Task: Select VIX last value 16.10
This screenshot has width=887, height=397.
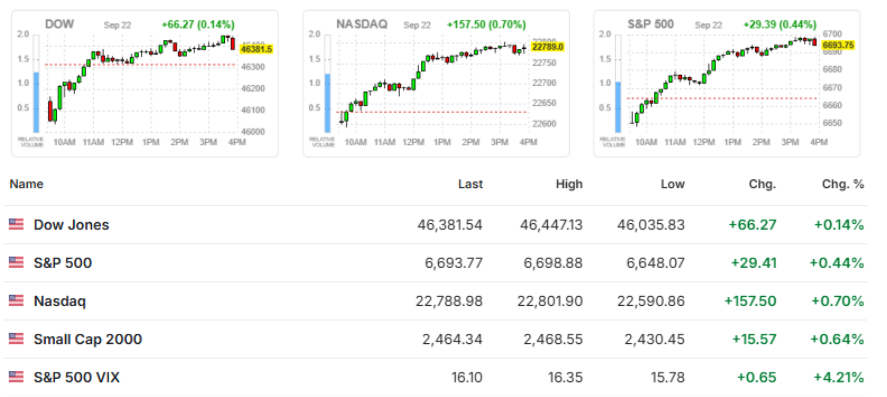Action: click(x=468, y=377)
